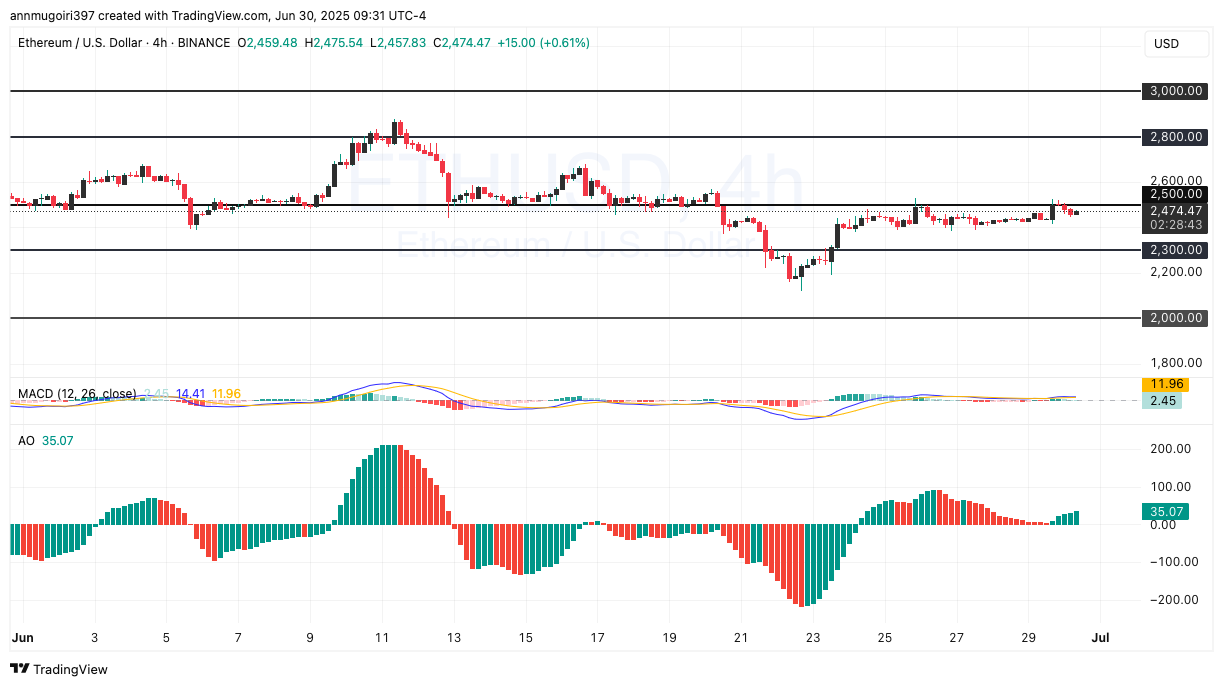Click the AO indicator legend label
Viewport: 1223px width, 686px height.
point(26,440)
